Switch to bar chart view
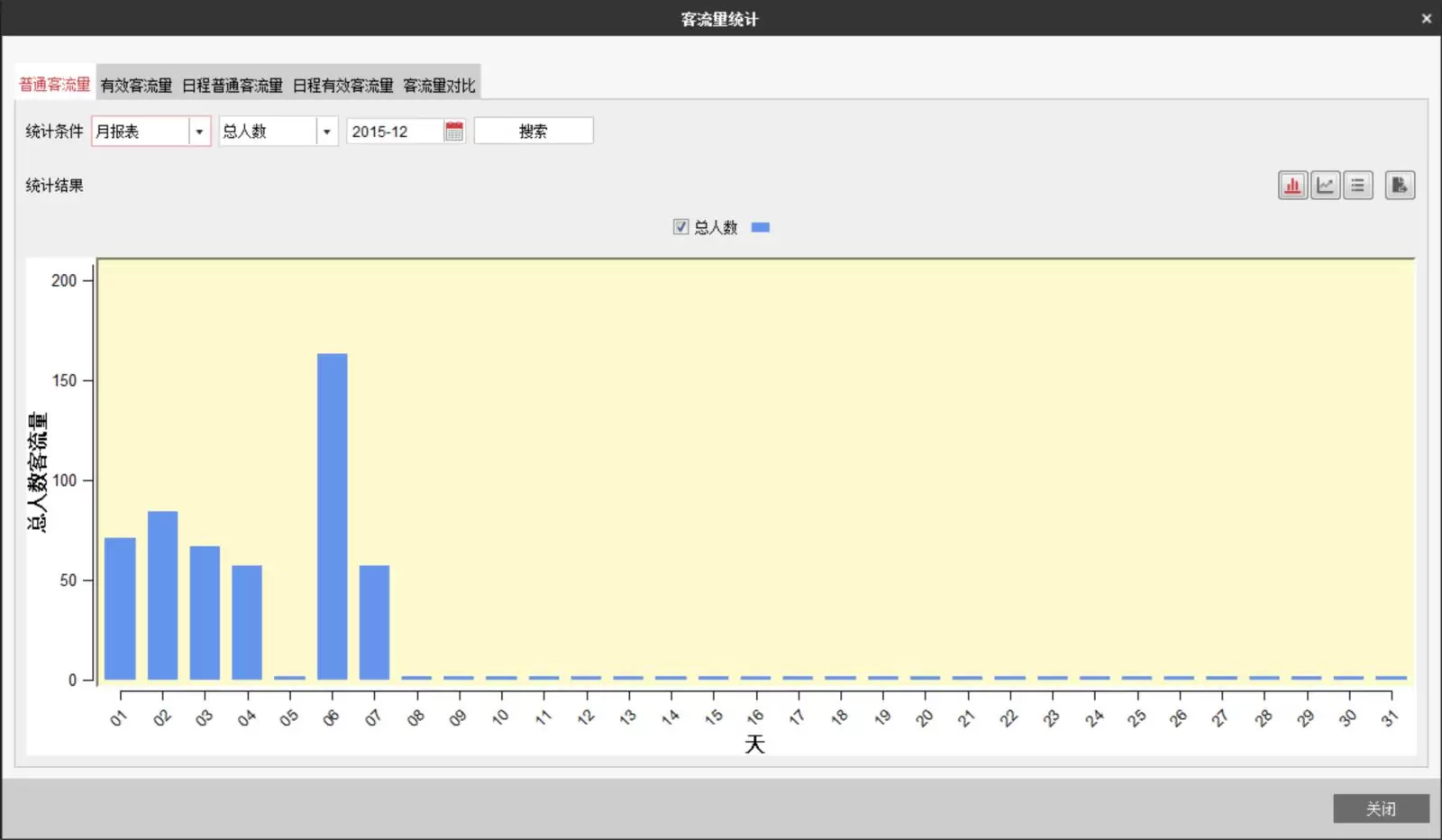1442x840 pixels. pos(1292,186)
